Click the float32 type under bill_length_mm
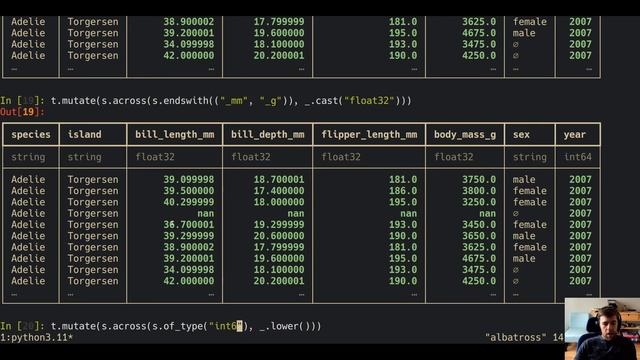 click(155, 157)
